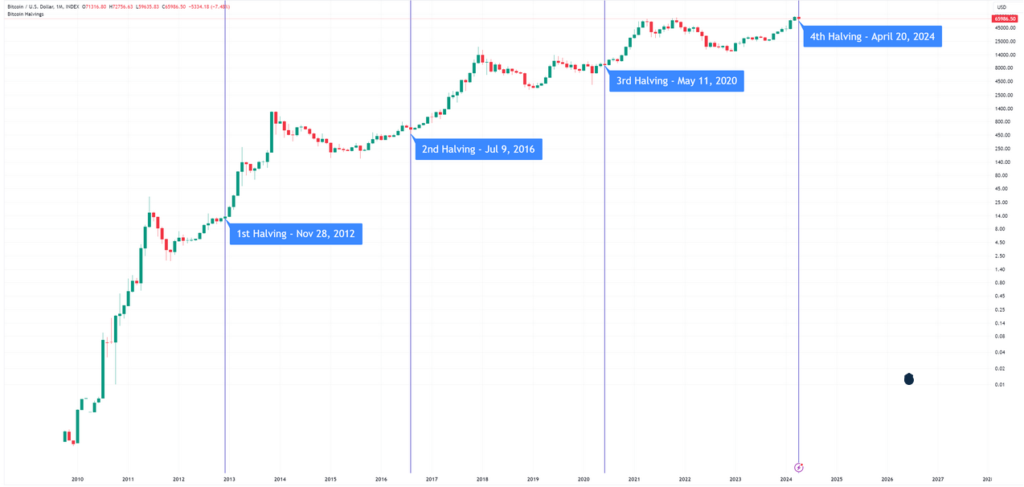This screenshot has height=487, width=1024.
Task: Click the 2022 label on the time axis
Action: (x=684, y=480)
